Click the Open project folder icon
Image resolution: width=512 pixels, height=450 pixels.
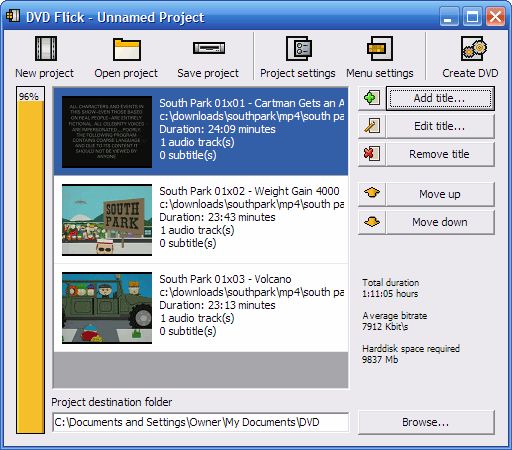pos(127,49)
